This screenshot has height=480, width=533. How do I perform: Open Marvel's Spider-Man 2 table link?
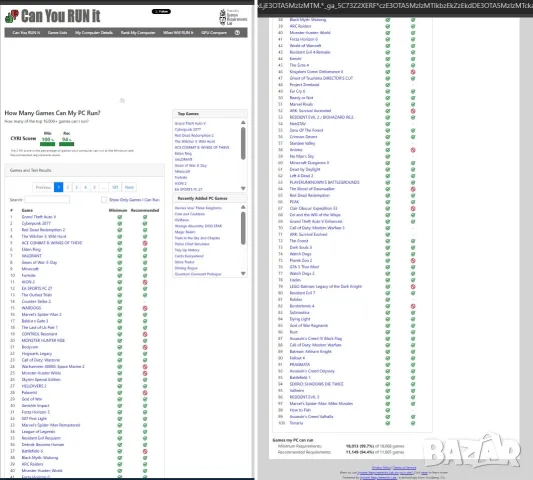pos(41,314)
